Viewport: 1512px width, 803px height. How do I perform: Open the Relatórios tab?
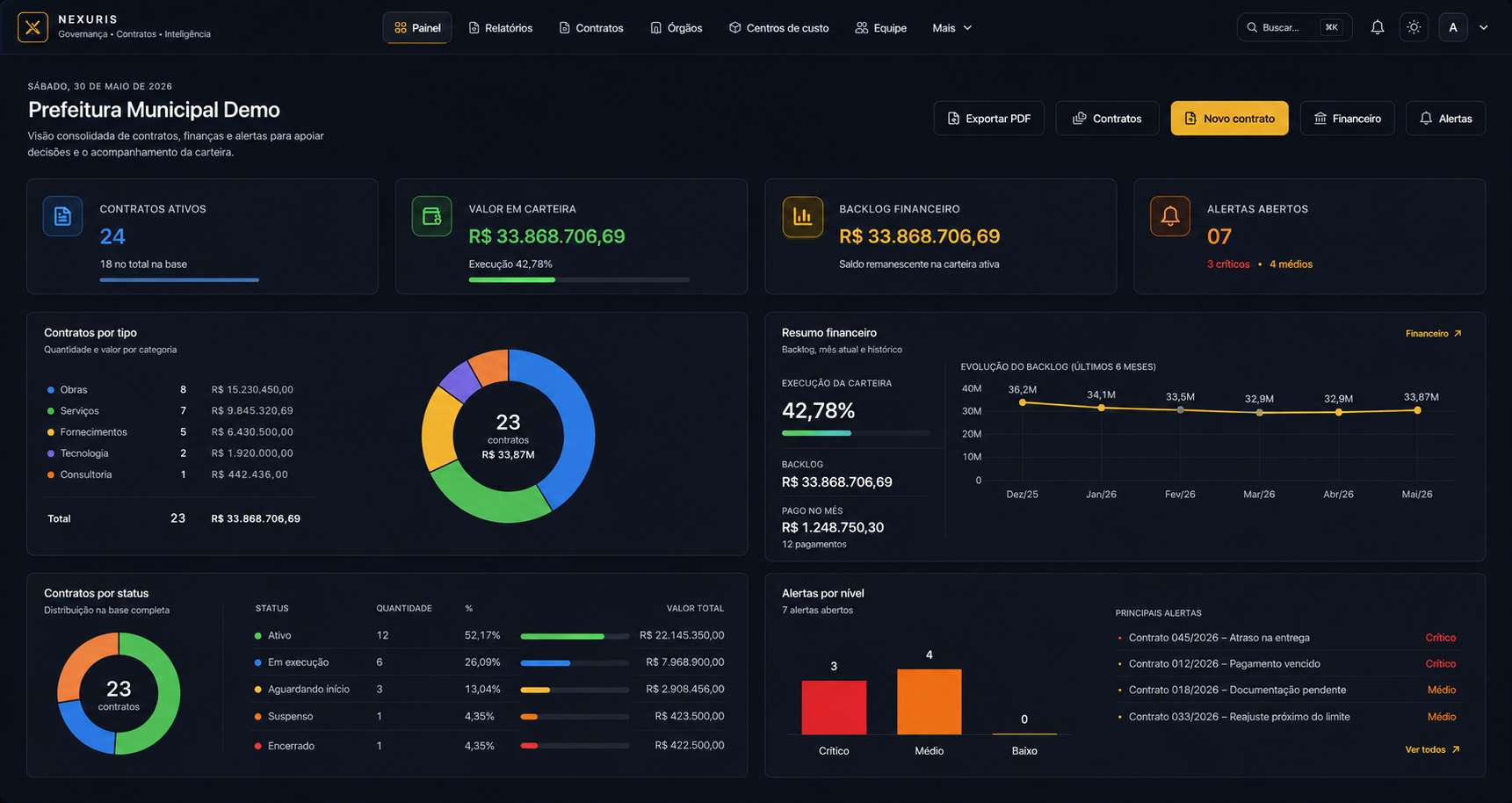tap(501, 28)
